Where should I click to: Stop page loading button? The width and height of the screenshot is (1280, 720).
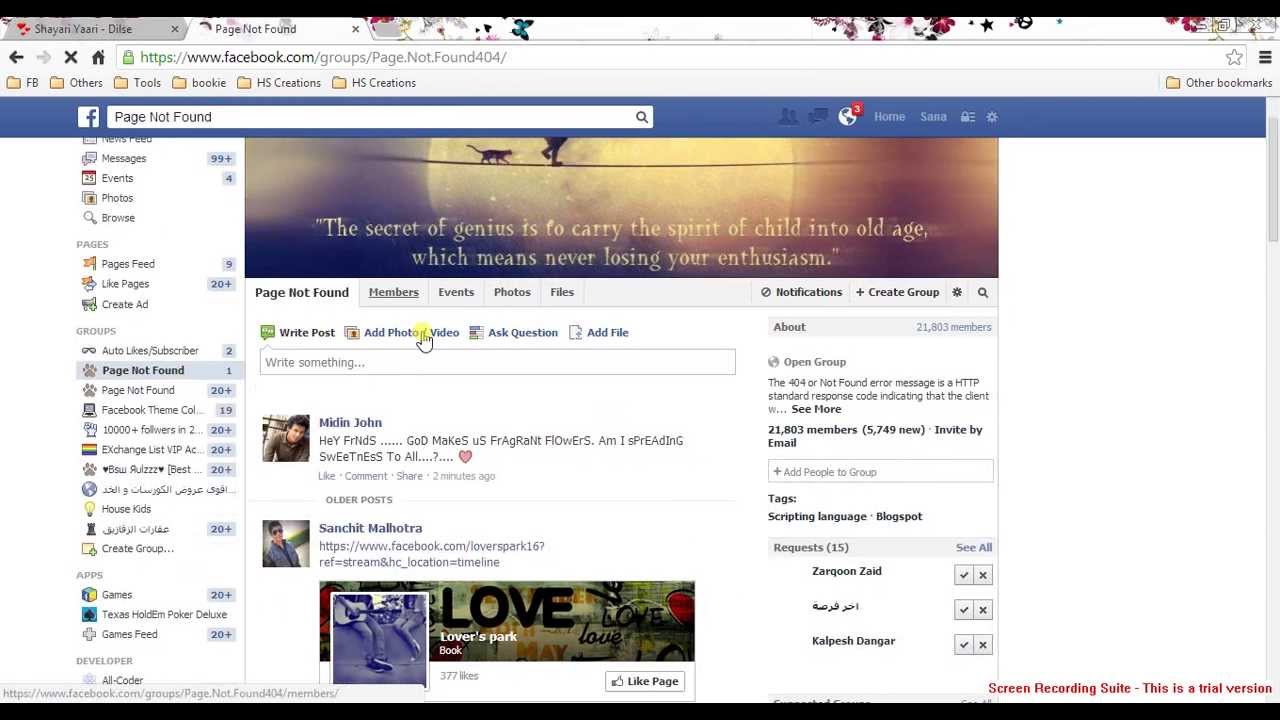[71, 57]
